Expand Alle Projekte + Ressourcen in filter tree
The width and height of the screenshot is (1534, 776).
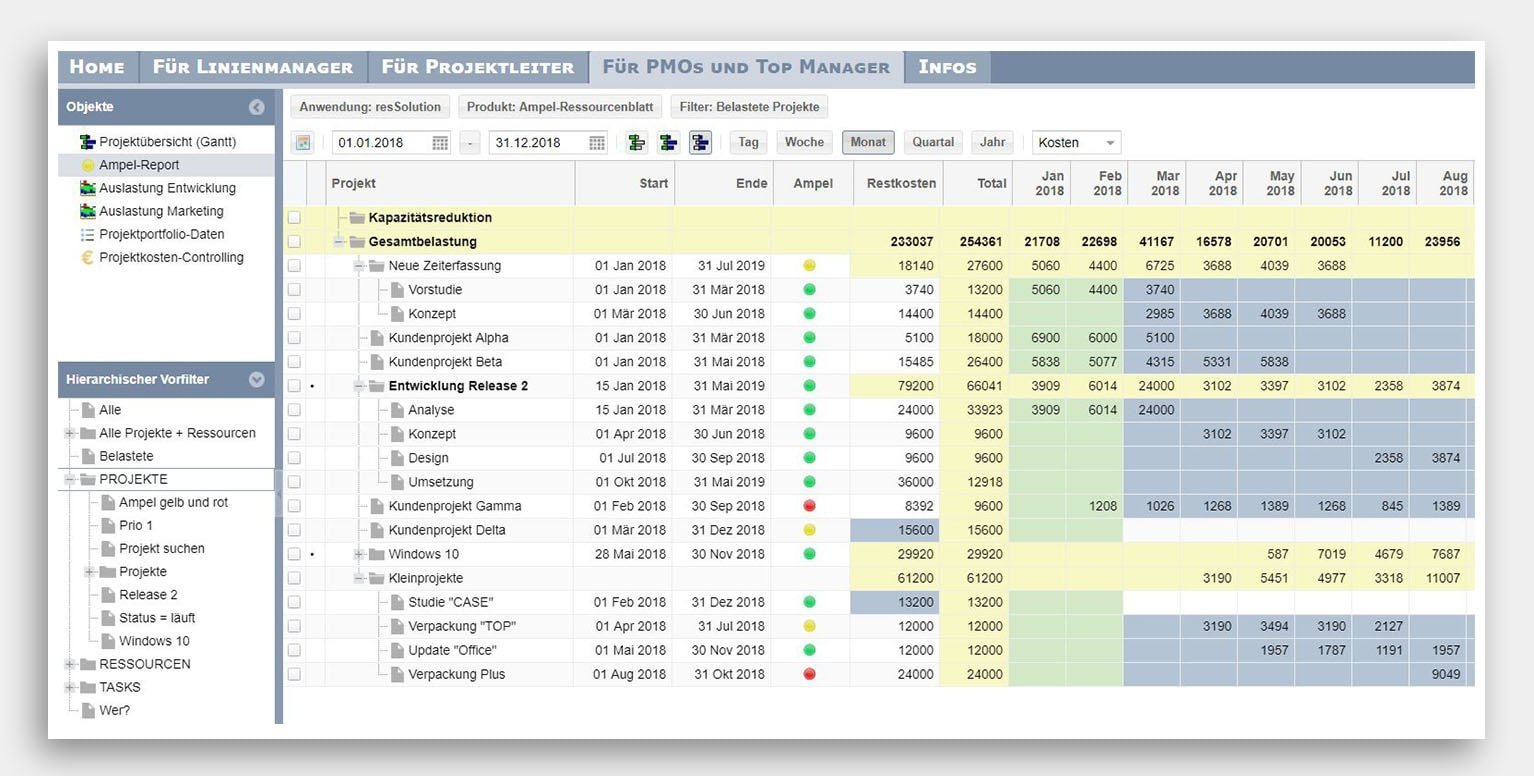pyautogui.click(x=70, y=433)
